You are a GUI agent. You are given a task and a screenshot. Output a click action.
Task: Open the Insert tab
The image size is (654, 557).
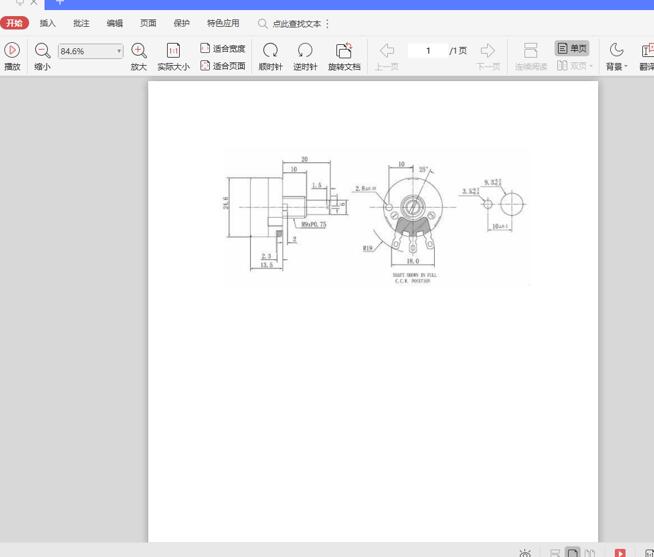pyautogui.click(x=48, y=23)
